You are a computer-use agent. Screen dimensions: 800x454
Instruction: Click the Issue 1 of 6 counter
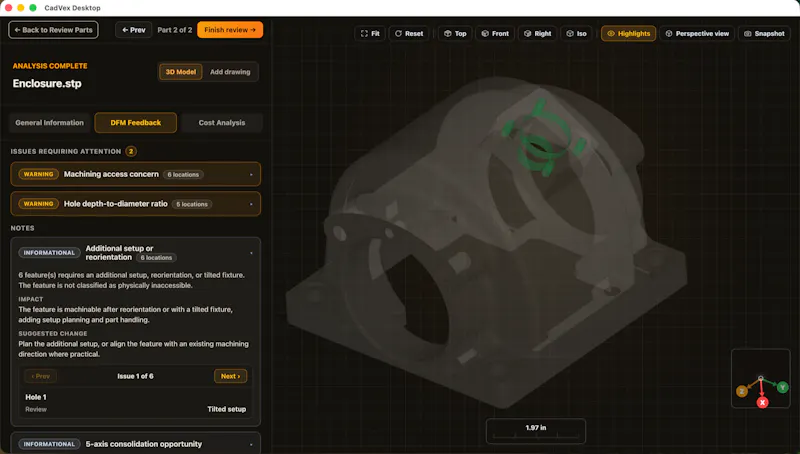[135, 376]
